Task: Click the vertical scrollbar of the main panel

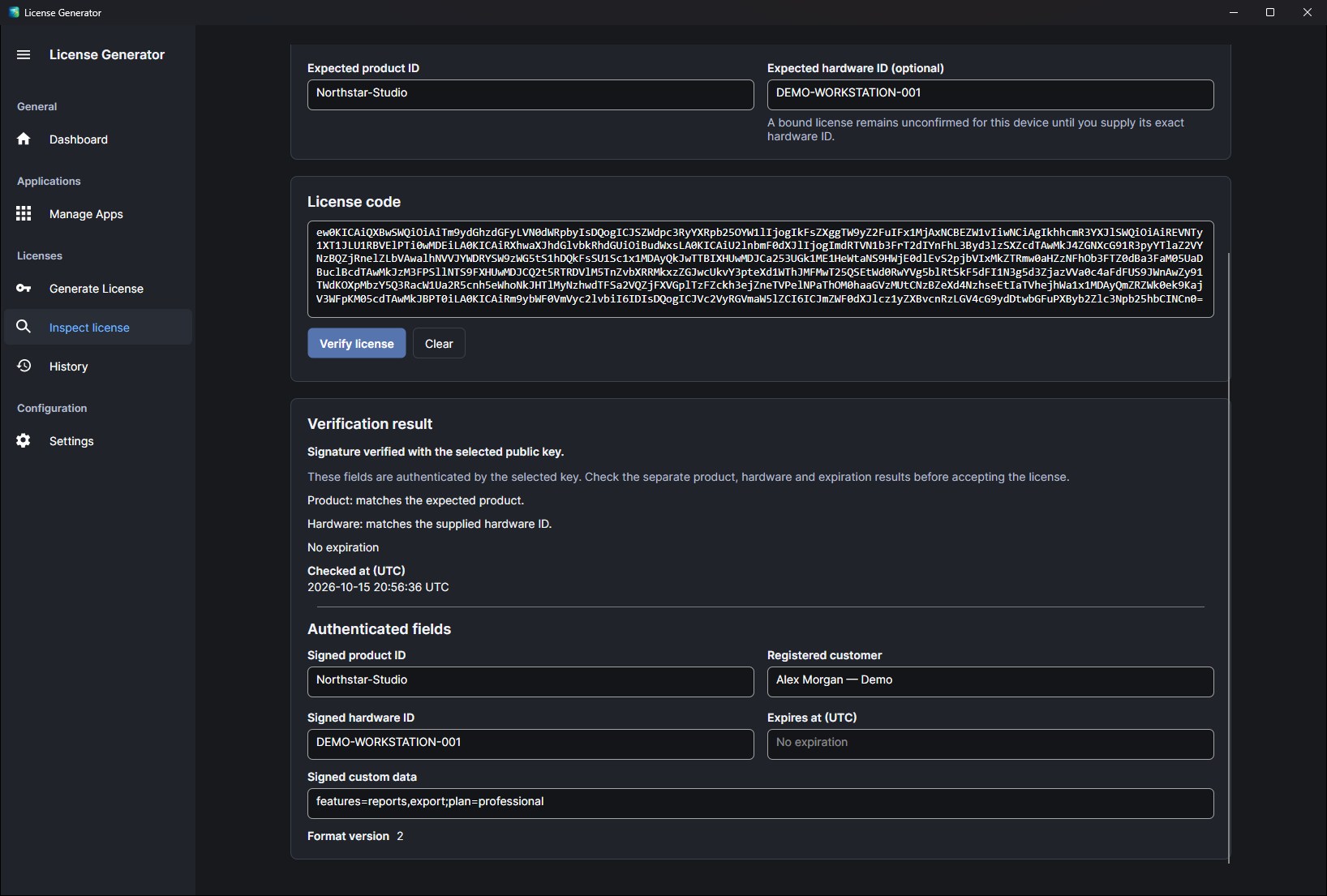Action: click(1229, 557)
